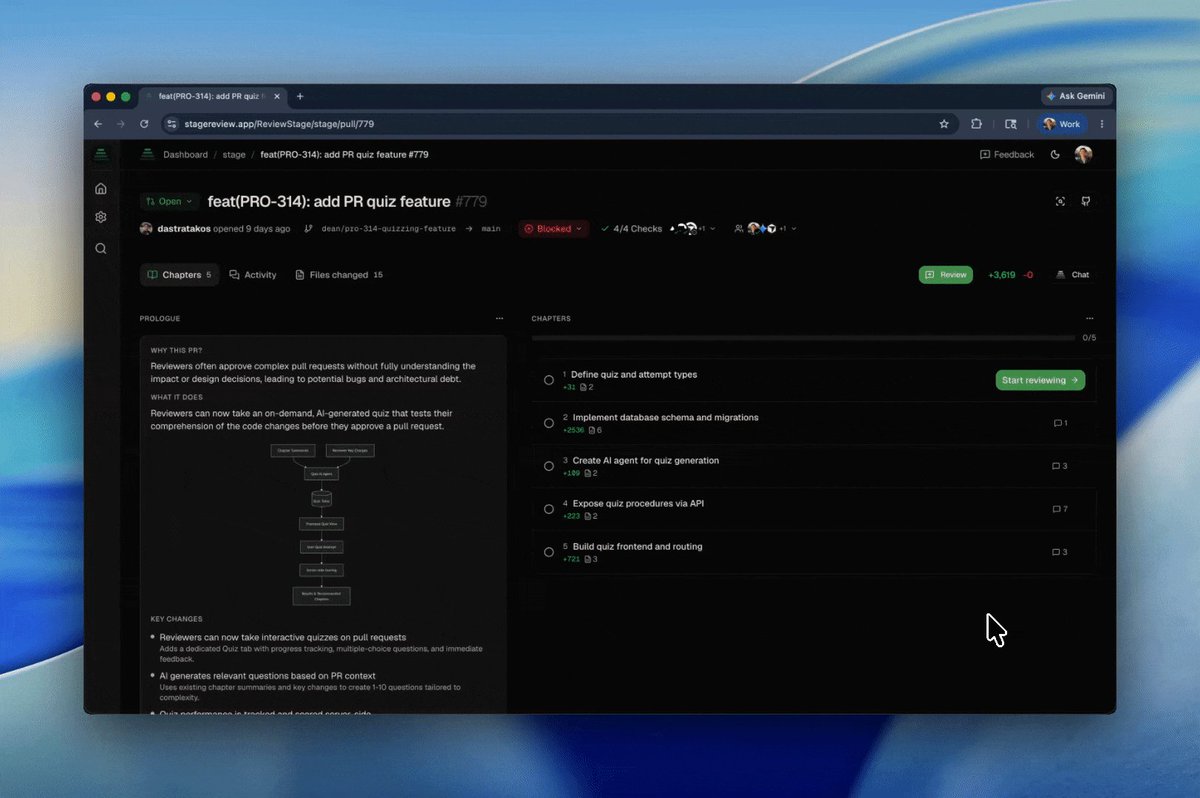Screen dimensions: 1200x798
Task: Reload the page in the browser
Action: [x=145, y=124]
